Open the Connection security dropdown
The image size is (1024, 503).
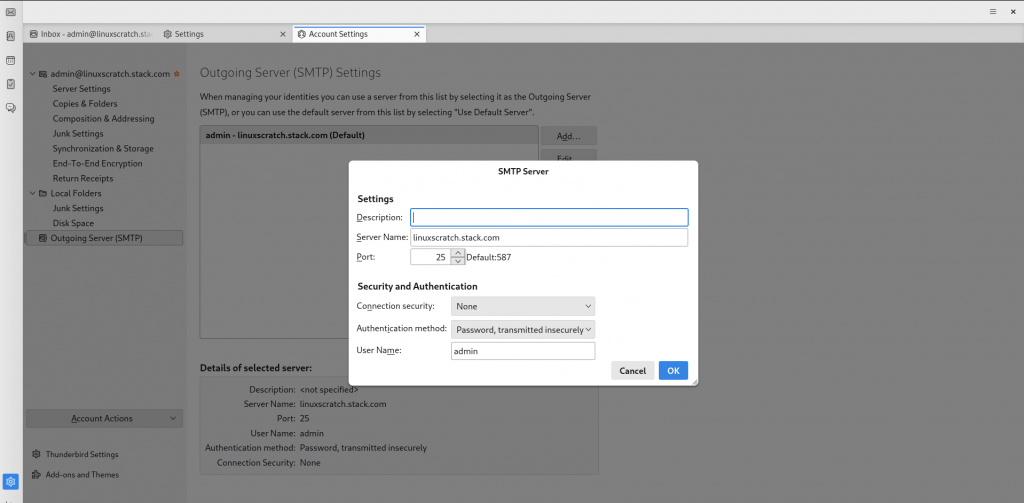(523, 306)
